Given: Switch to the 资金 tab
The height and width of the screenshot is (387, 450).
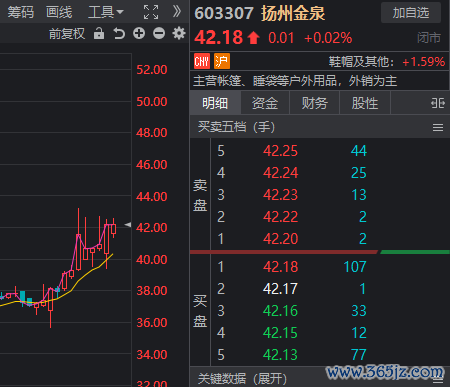Looking at the screenshot, I should click(x=265, y=103).
